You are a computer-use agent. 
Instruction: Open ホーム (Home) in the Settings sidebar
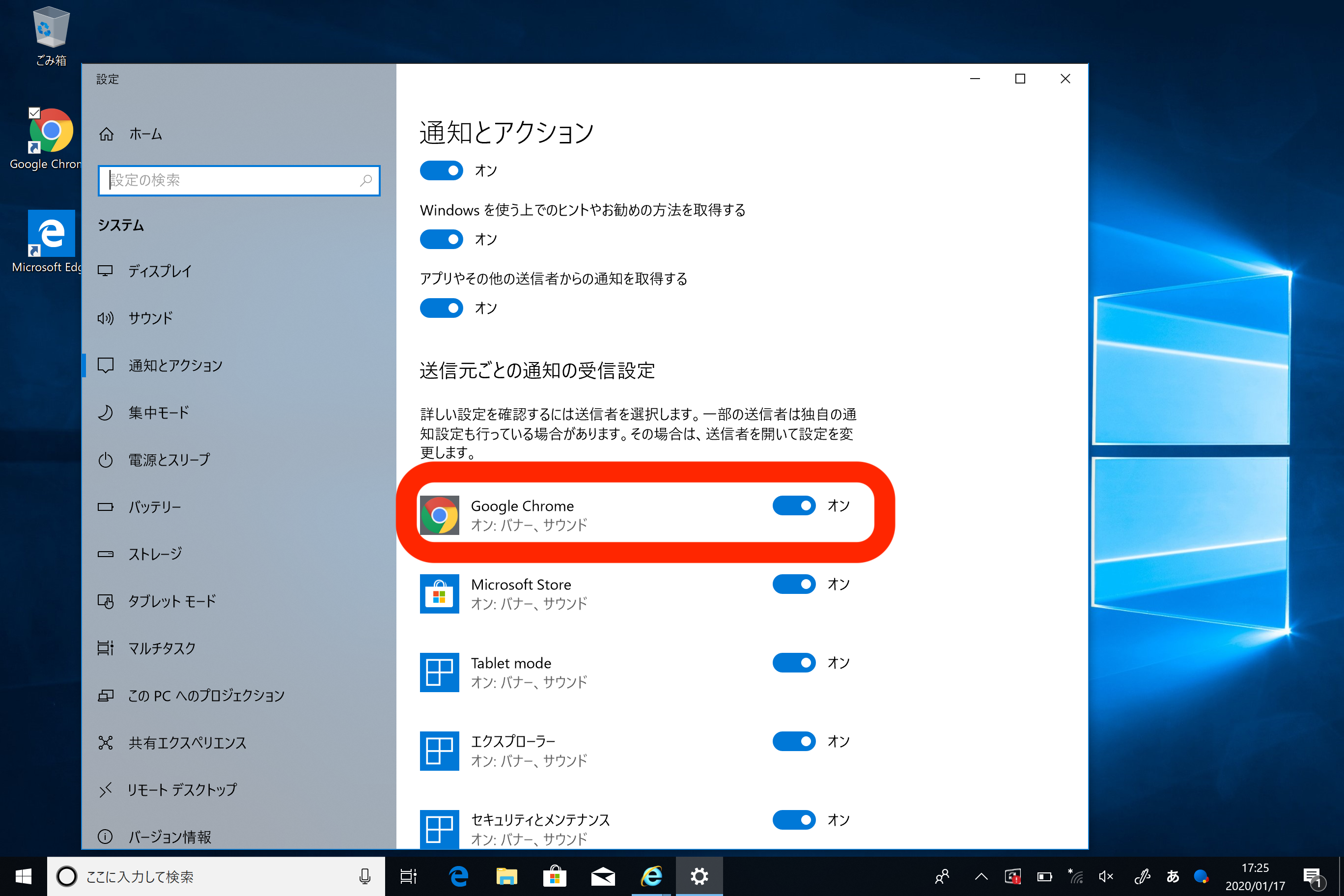[130, 134]
